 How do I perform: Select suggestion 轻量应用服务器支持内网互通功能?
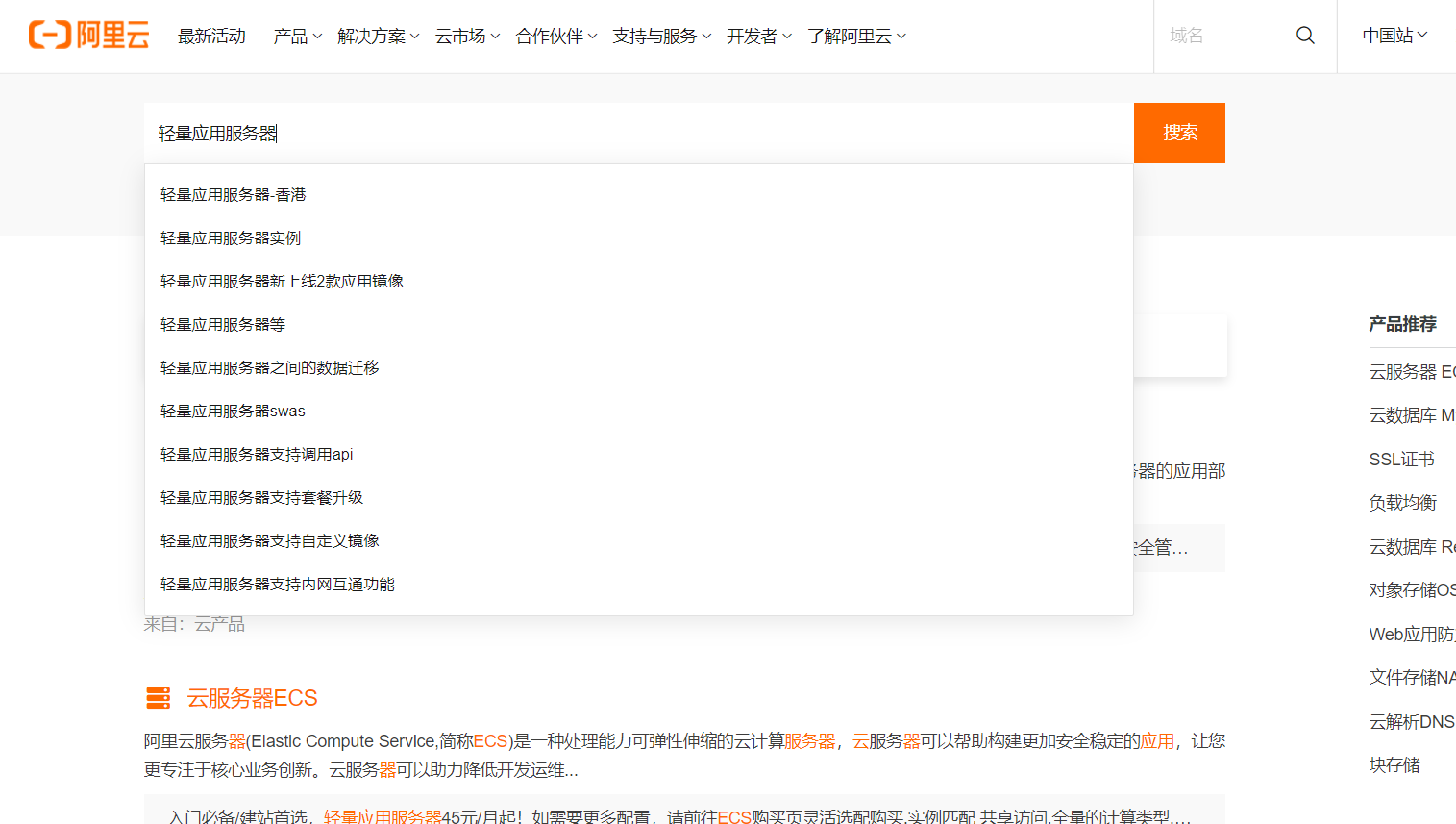pyautogui.click(x=639, y=585)
